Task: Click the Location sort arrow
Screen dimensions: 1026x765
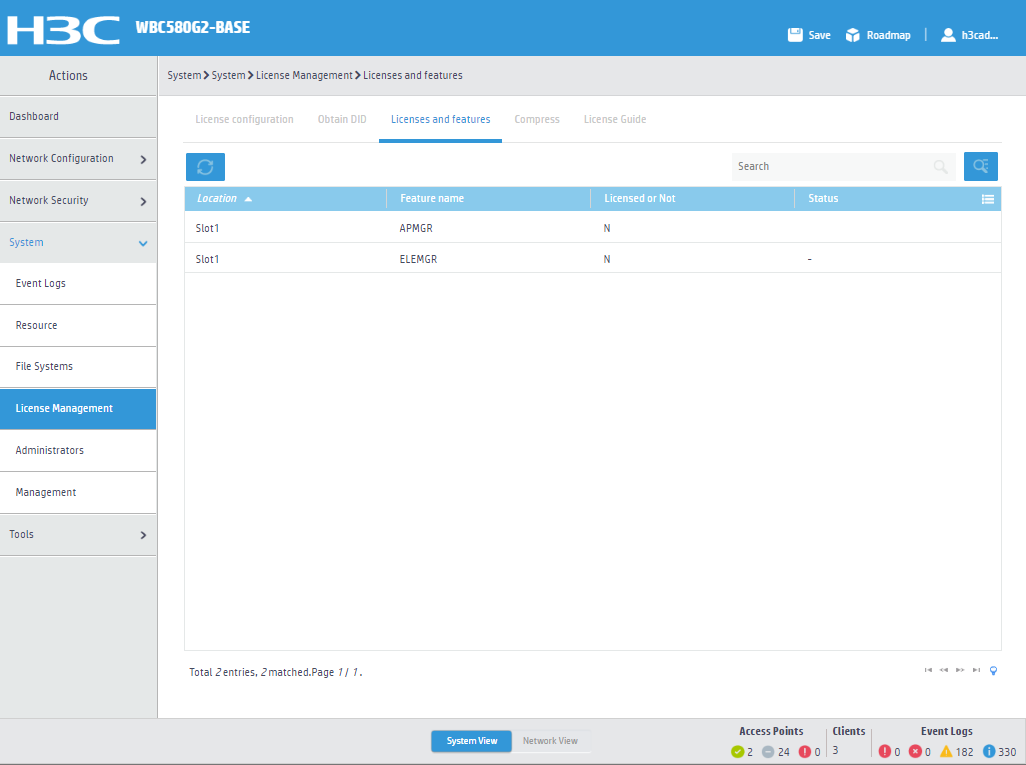Action: pos(248,199)
